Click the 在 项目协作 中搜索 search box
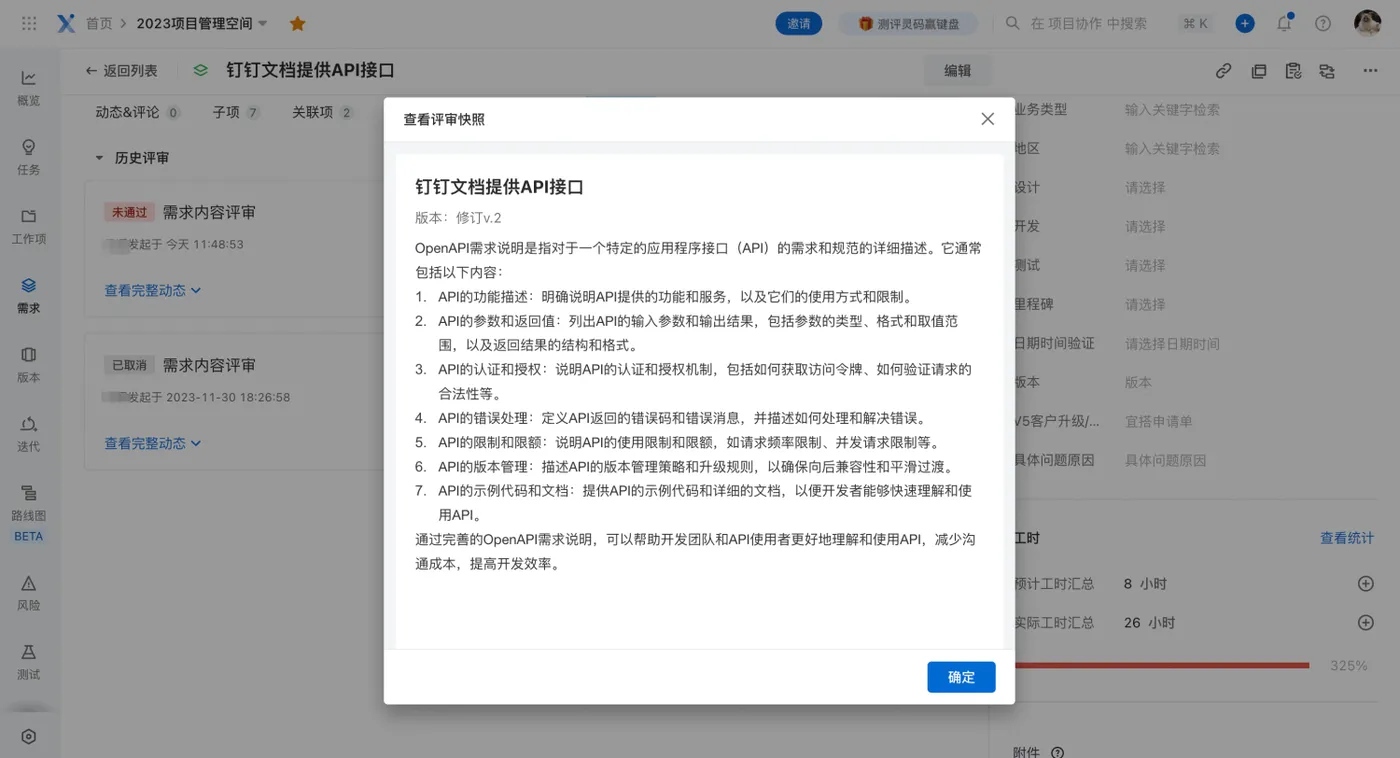Image resolution: width=1400 pixels, height=758 pixels. pyautogui.click(x=1088, y=23)
